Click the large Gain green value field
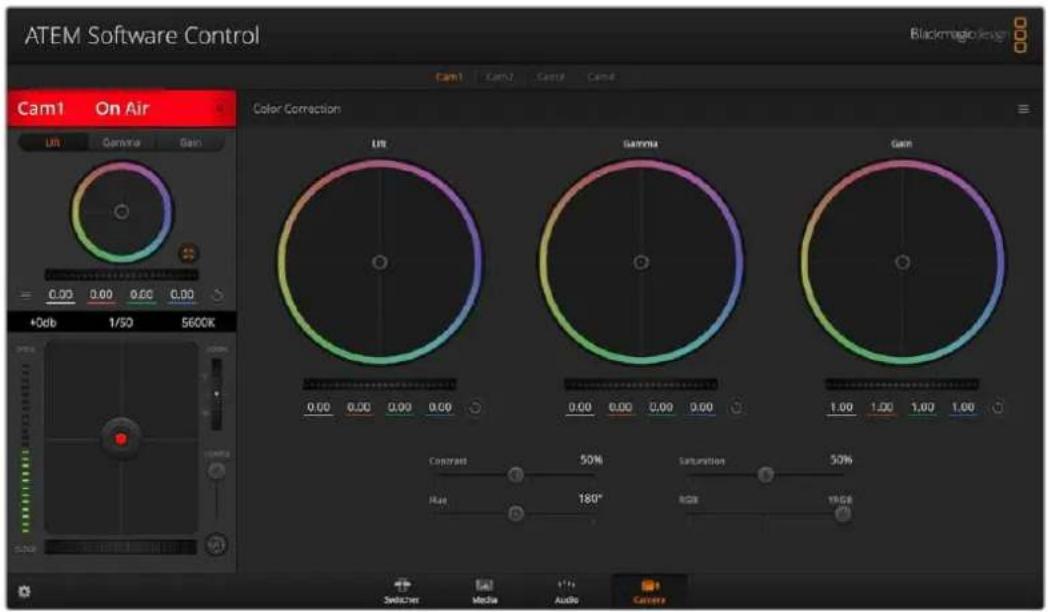The height and width of the screenshot is (612, 1048). click(922, 408)
